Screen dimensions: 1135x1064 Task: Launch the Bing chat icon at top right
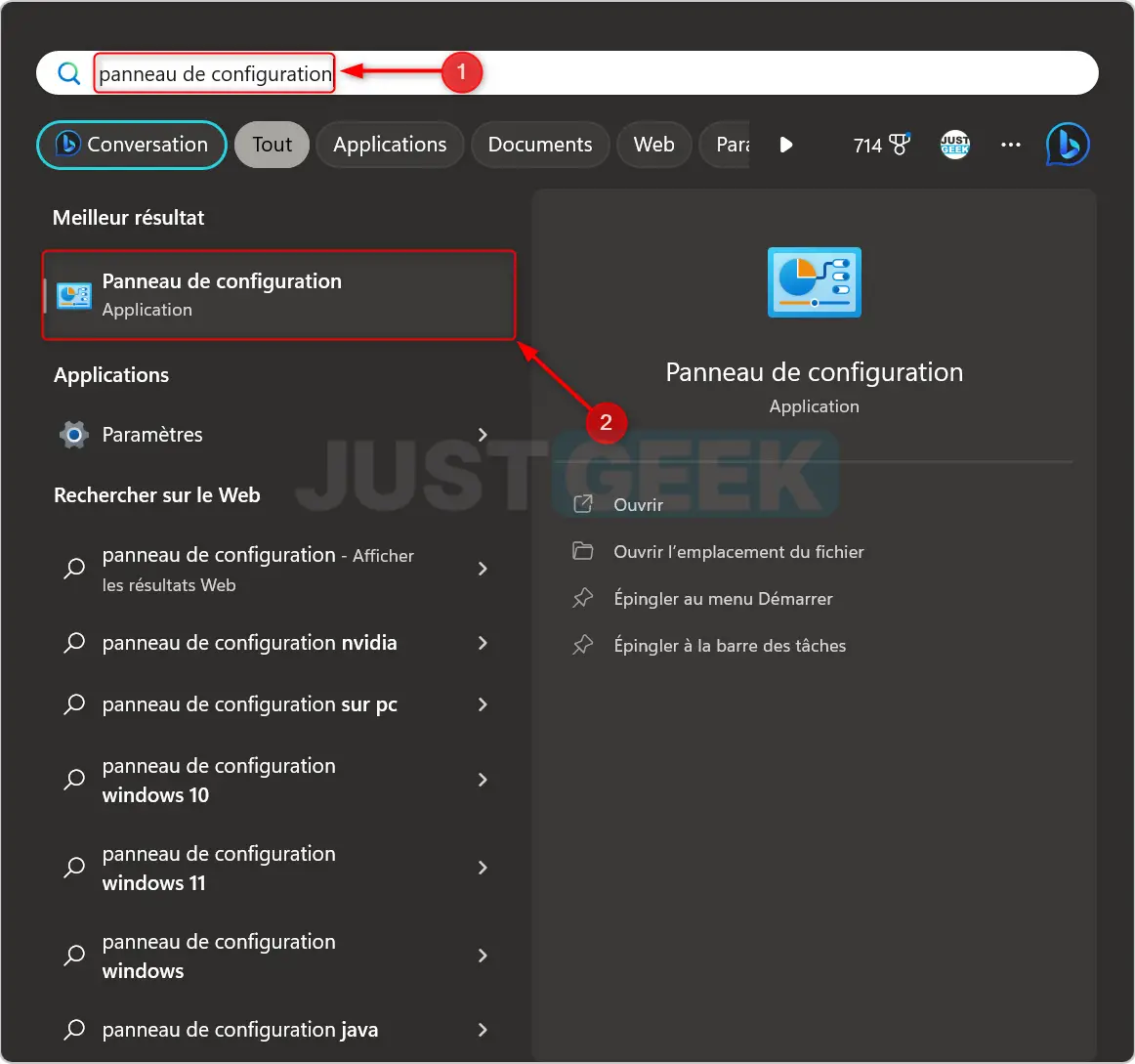(x=1068, y=145)
